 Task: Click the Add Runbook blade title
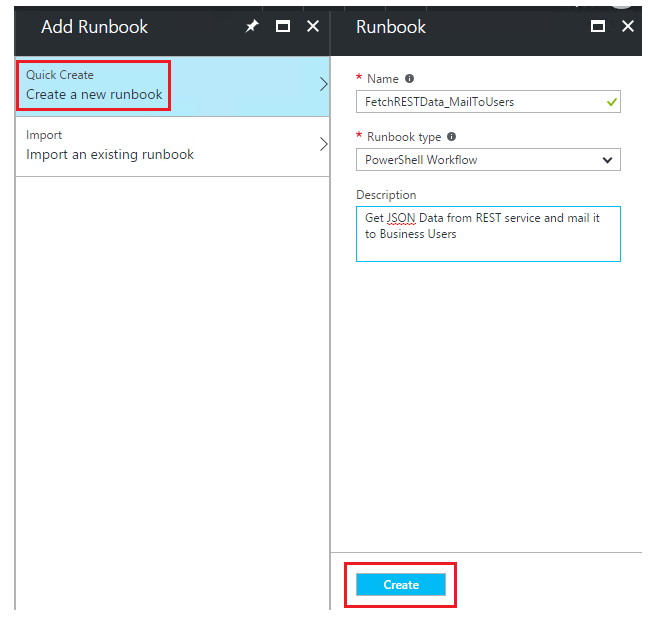(x=95, y=27)
